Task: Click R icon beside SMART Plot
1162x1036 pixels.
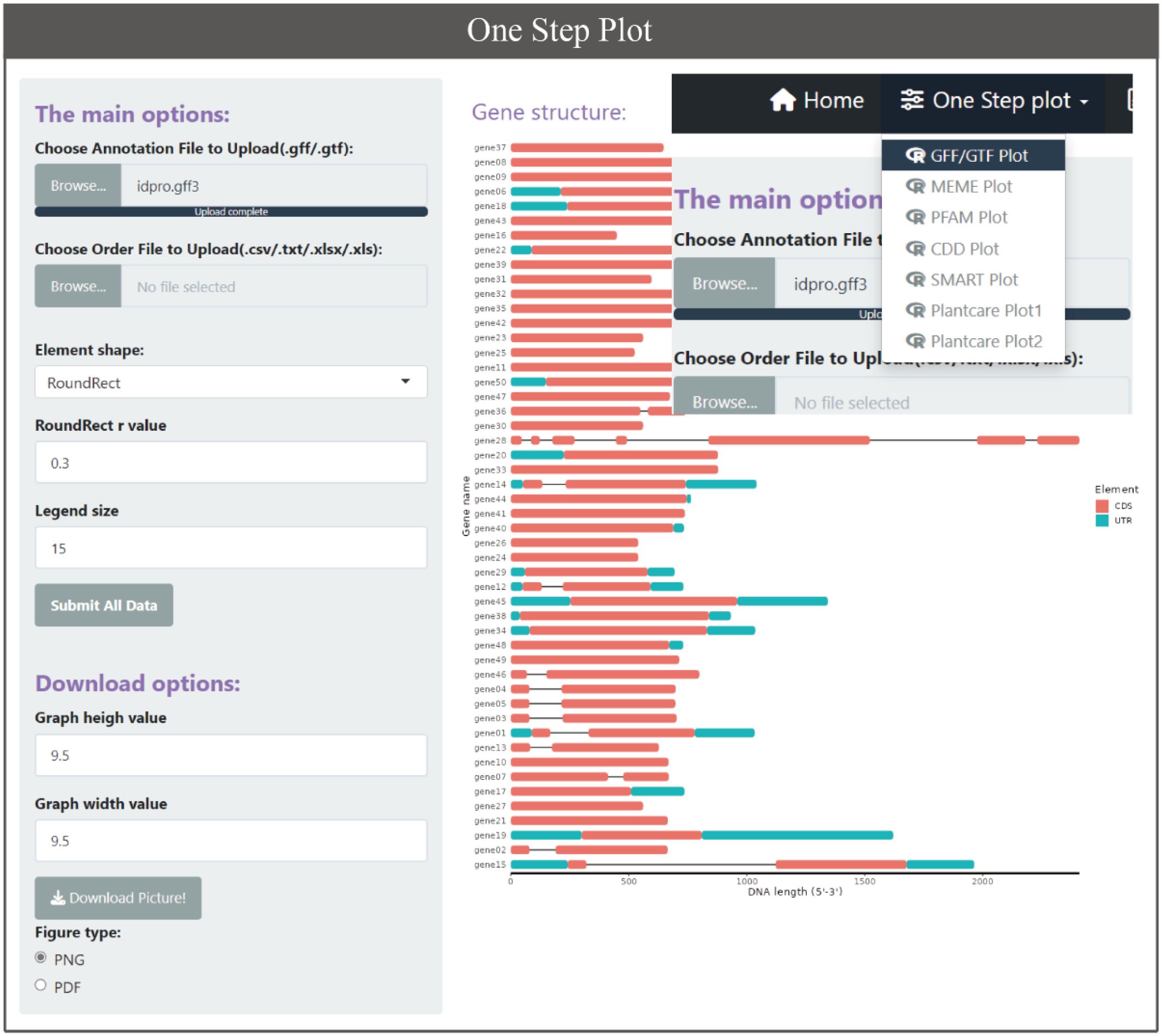Action: (915, 279)
